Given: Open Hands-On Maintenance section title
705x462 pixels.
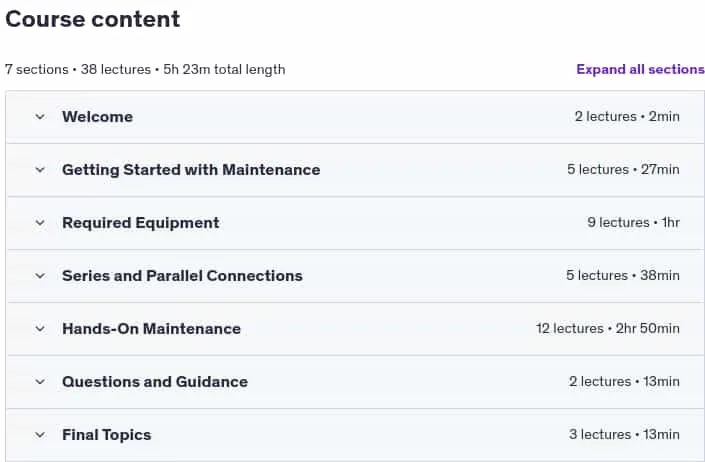Looking at the screenshot, I should click(x=152, y=329).
